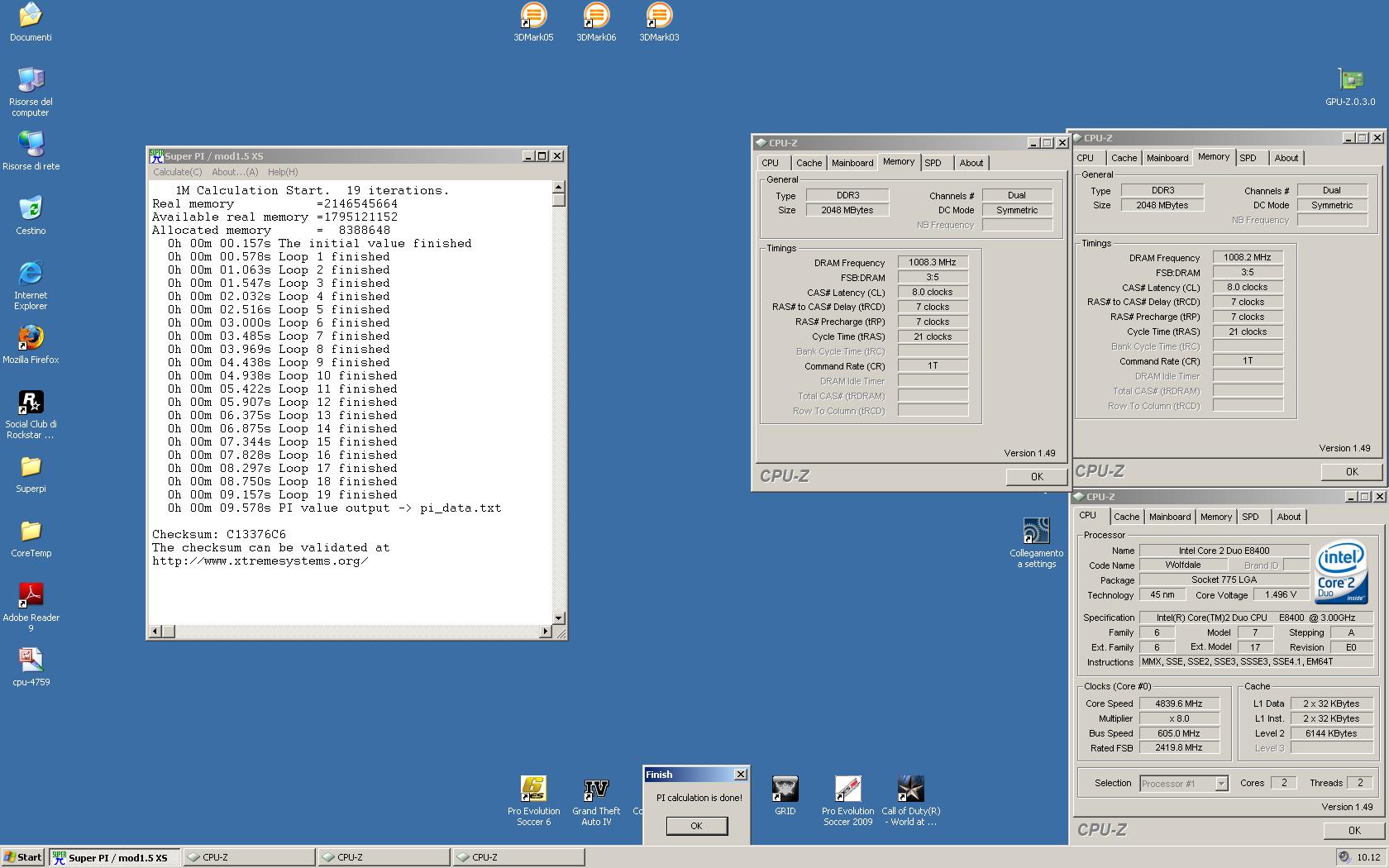1389x868 pixels.
Task: Expand the Processor #1 selection dropdown
Action: [x=1221, y=784]
